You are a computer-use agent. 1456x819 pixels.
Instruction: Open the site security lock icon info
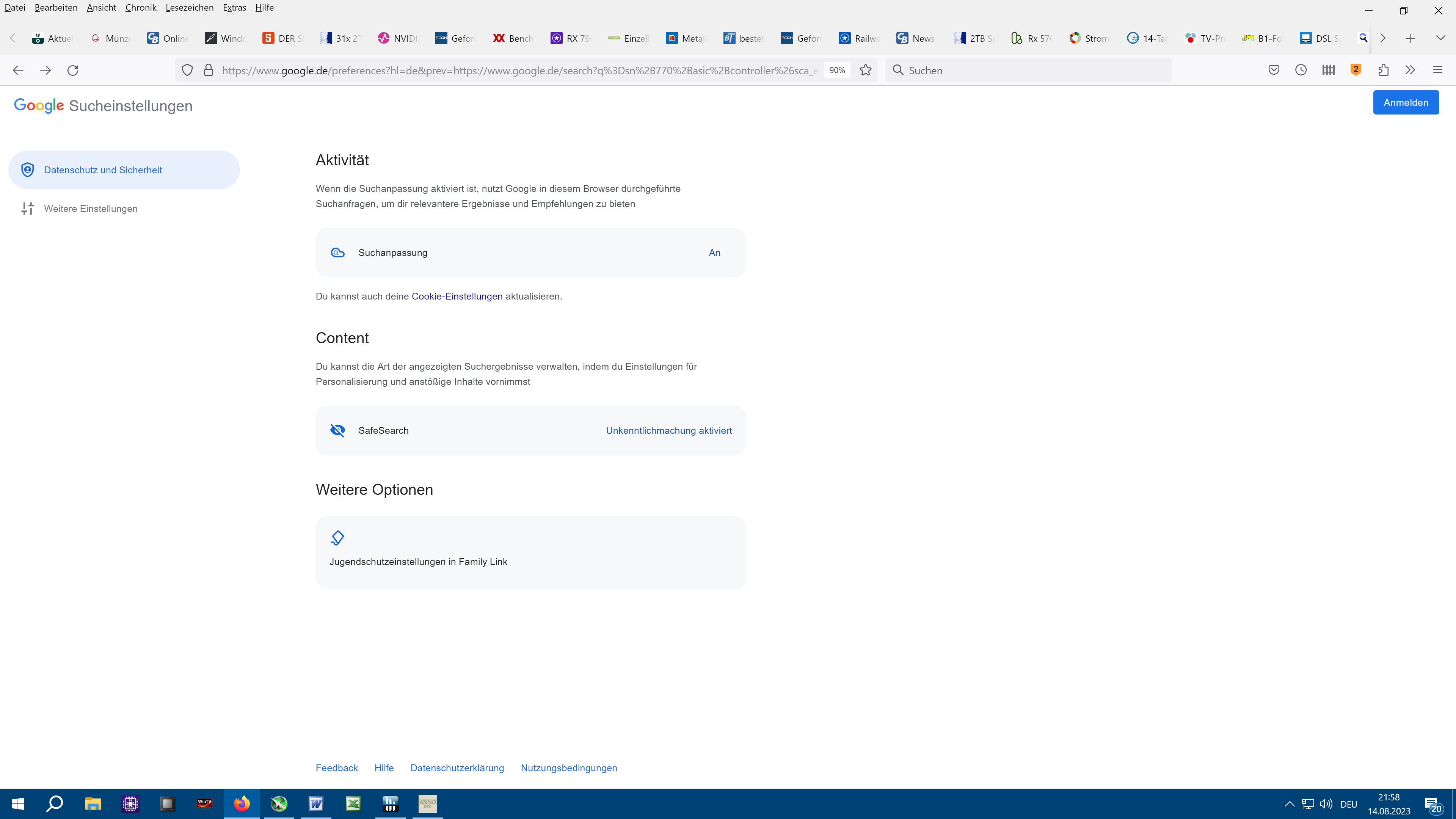click(209, 70)
